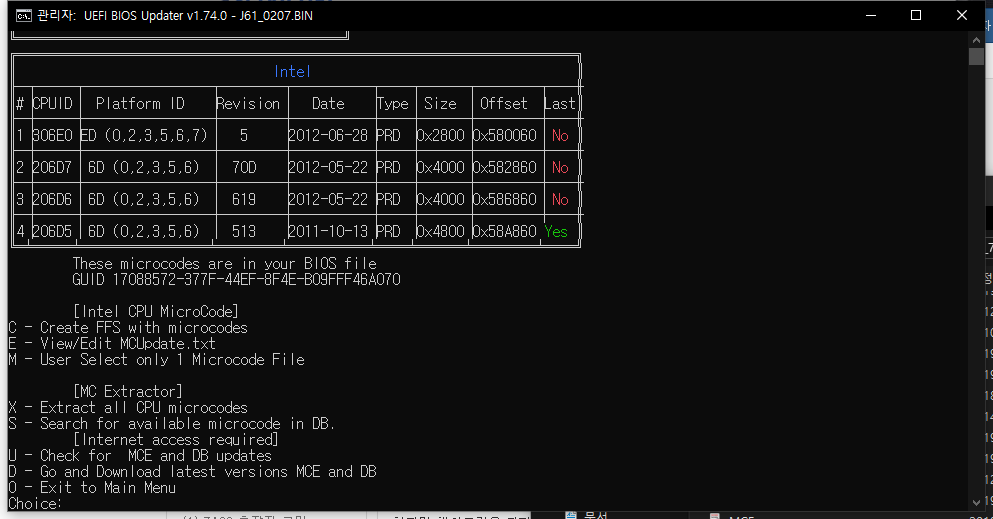This screenshot has height=519, width=993.
Task: Click offset '0x586860'
Action: pos(504,199)
